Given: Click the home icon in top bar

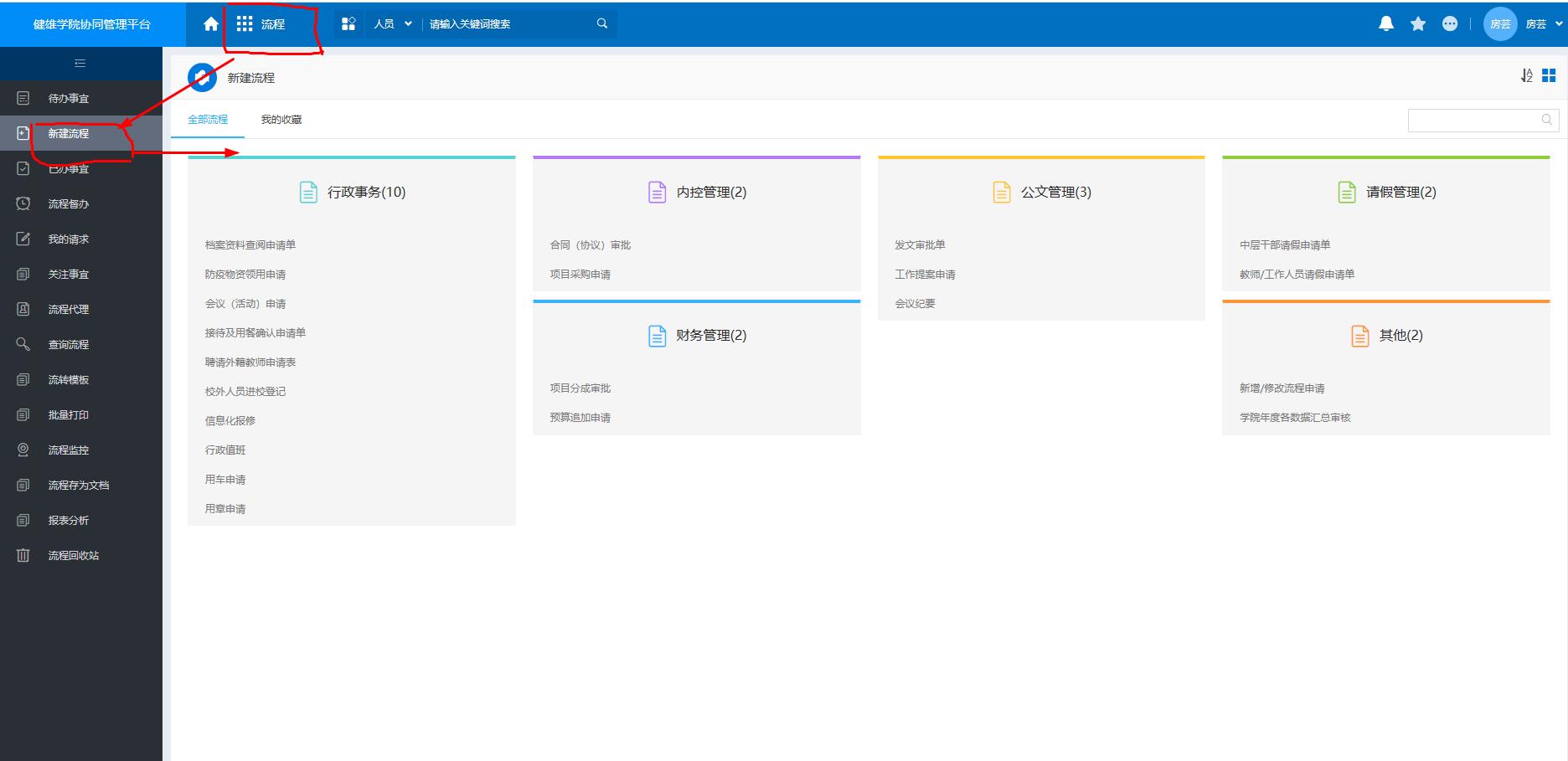Looking at the screenshot, I should pyautogui.click(x=211, y=24).
